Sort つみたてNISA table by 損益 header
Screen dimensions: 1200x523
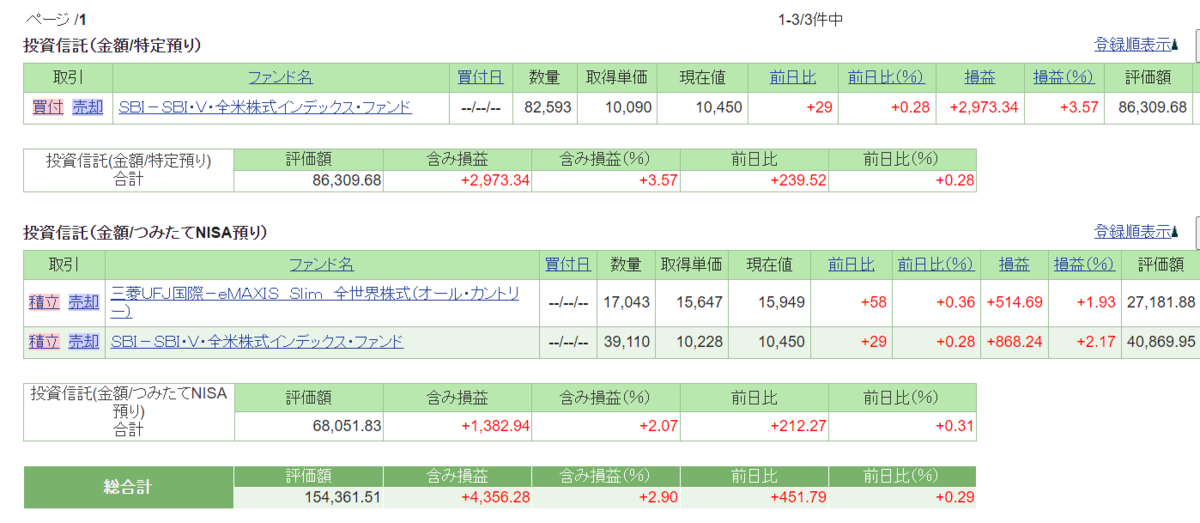click(1014, 264)
